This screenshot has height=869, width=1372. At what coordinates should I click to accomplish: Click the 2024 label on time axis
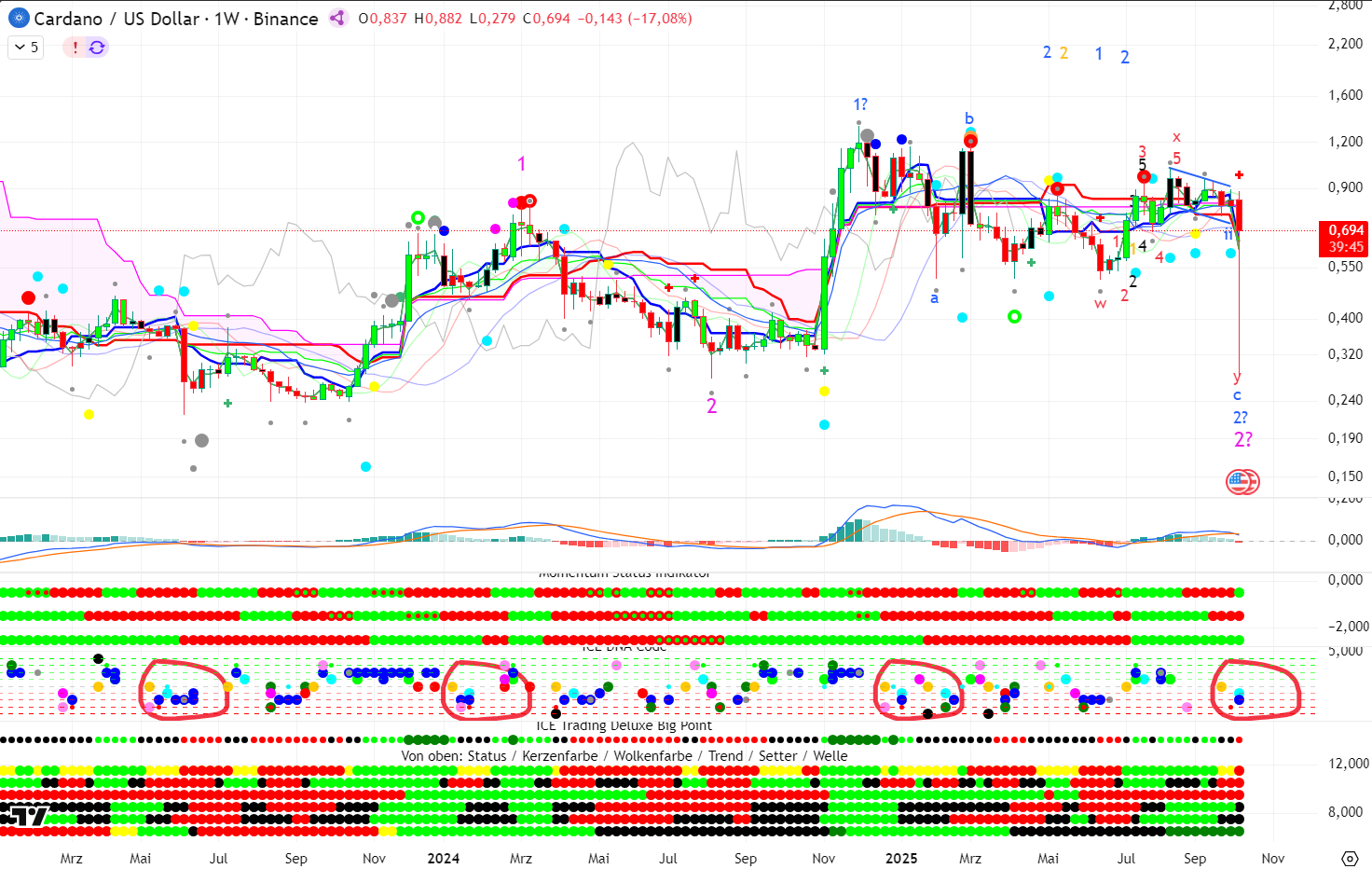coord(443,858)
